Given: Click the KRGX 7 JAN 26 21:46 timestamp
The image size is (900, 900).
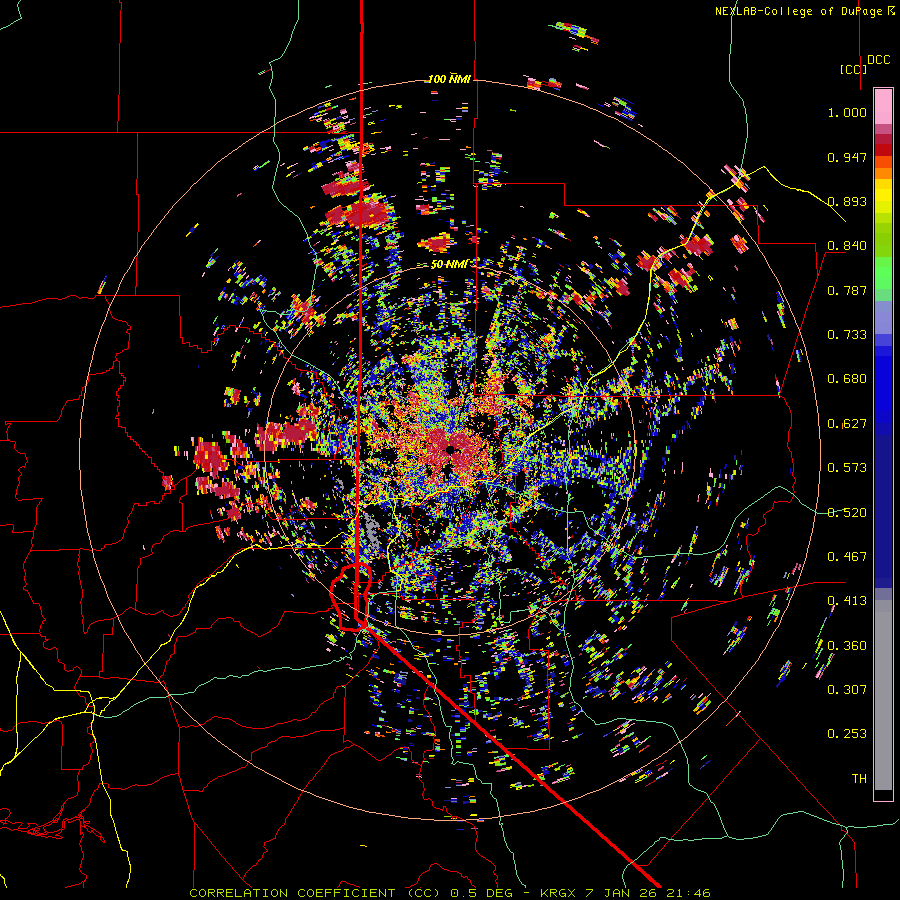Looking at the screenshot, I should coord(625,893).
